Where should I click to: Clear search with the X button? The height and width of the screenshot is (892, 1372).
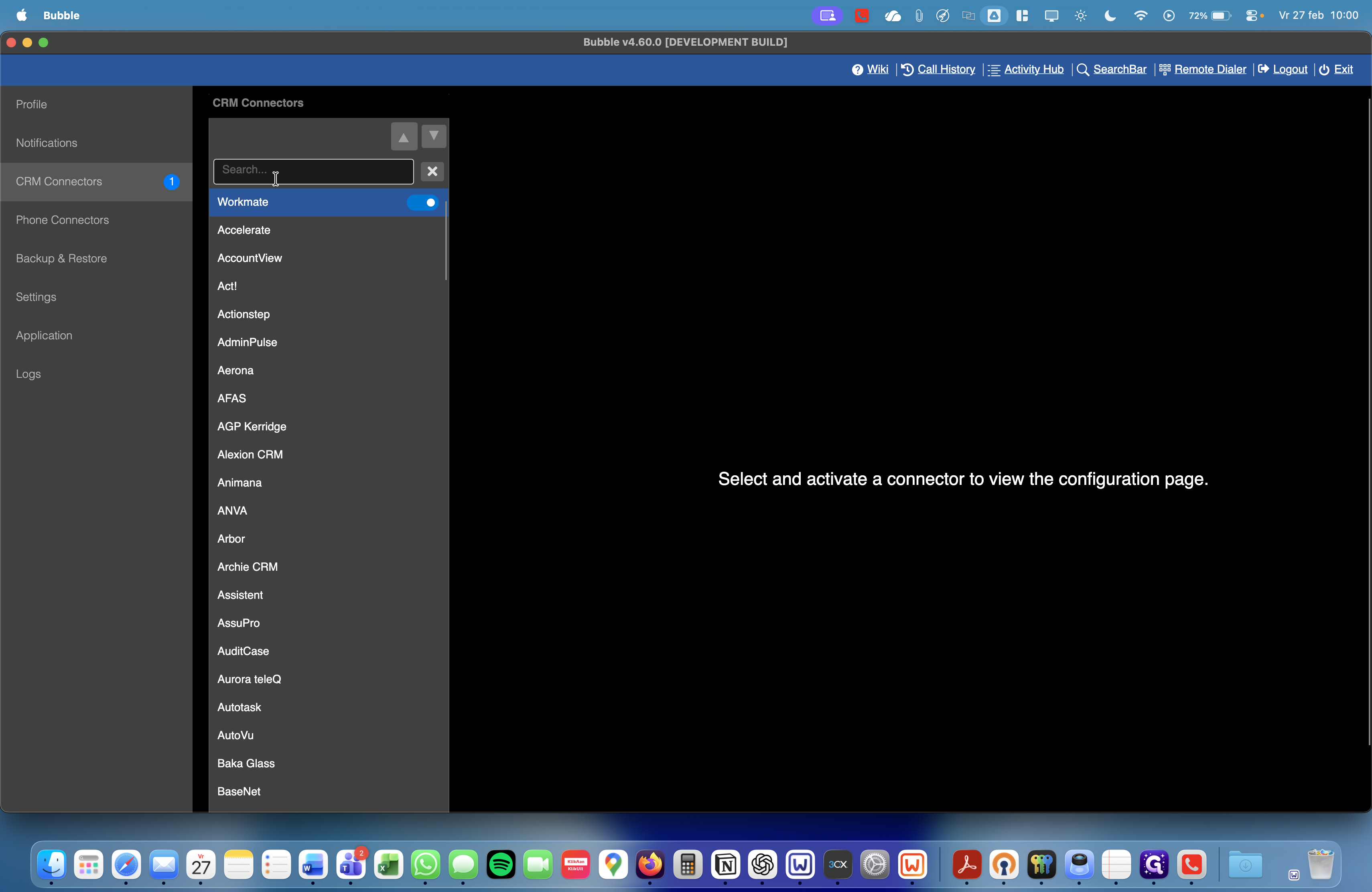pyautogui.click(x=432, y=171)
